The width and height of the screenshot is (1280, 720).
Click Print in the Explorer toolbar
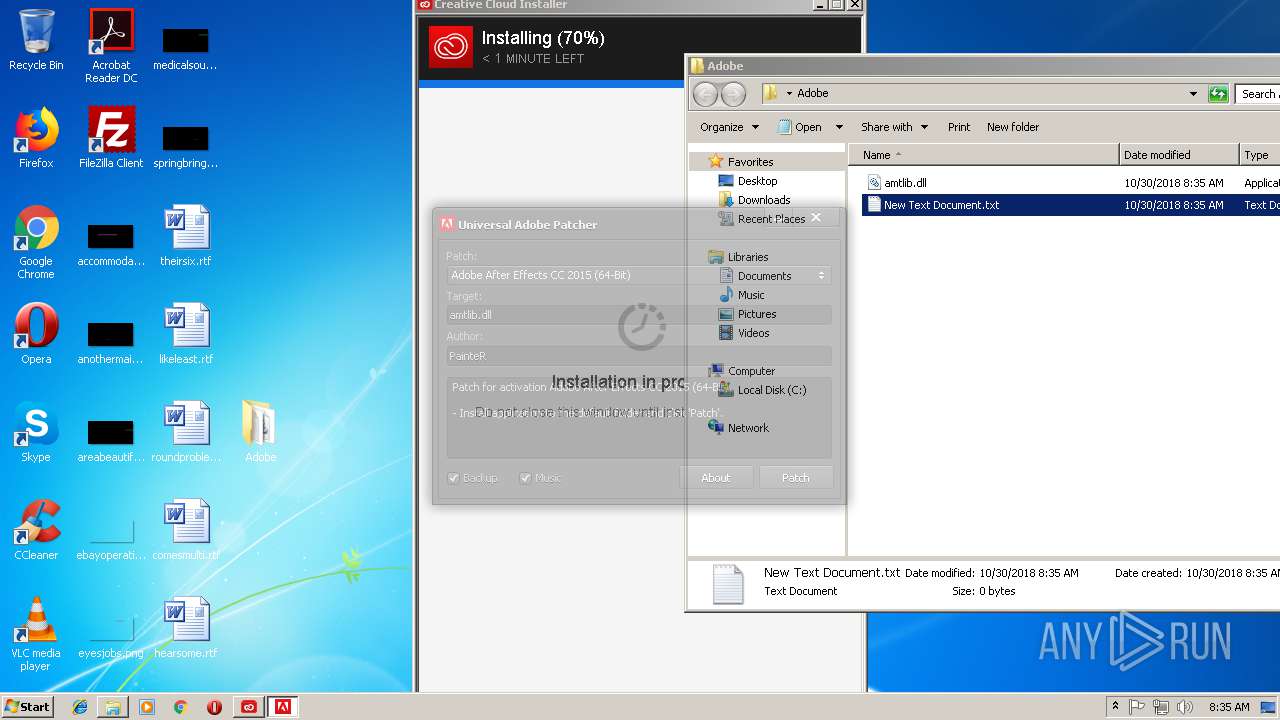click(959, 127)
